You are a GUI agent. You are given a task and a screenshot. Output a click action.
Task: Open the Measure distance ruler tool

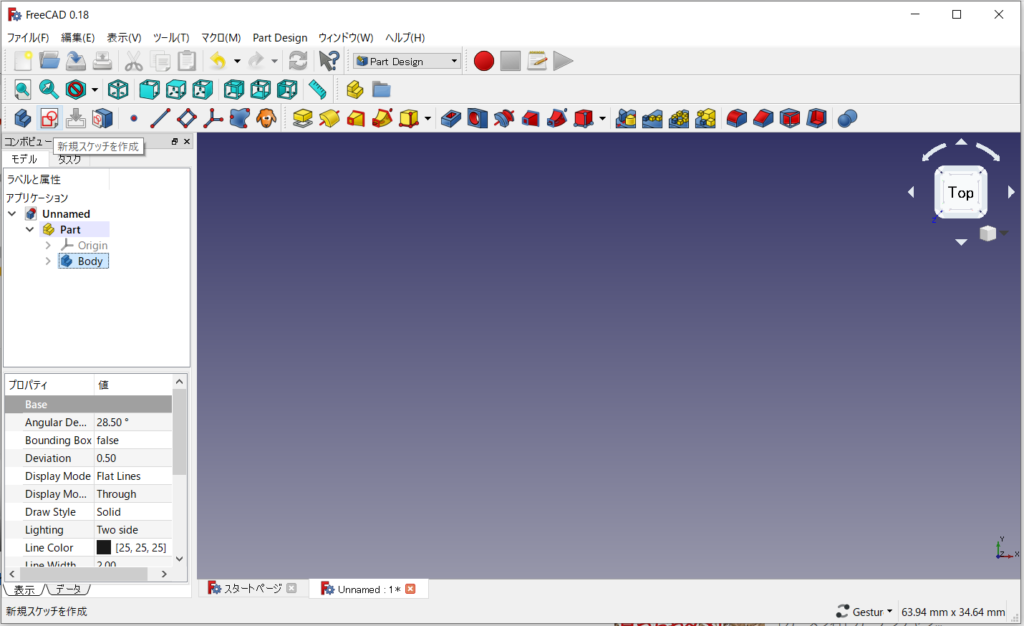317,89
